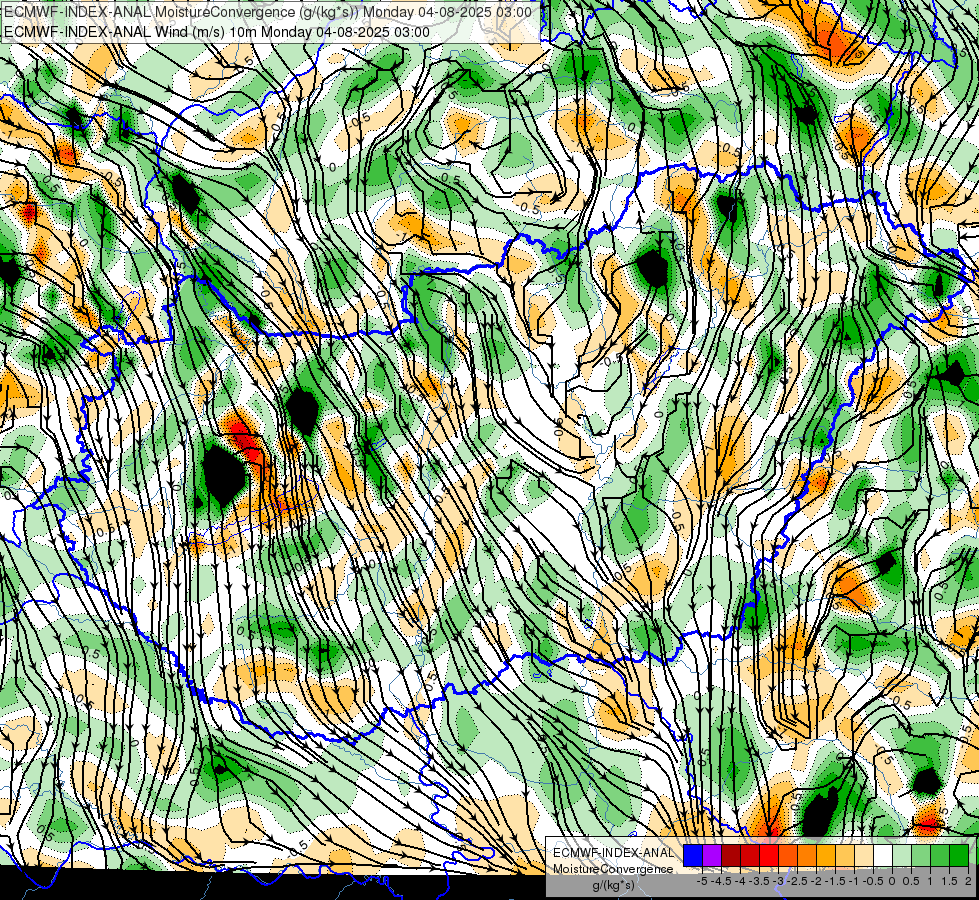Screen dimensions: 979x900
Task: Click the -4.5 legend tick label
Action: tap(721, 881)
